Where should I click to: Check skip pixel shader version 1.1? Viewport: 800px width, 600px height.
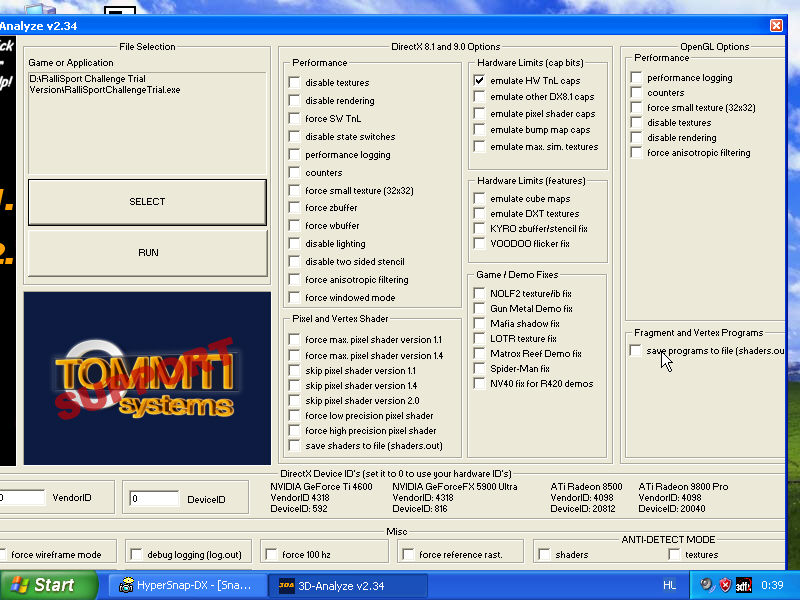(x=294, y=370)
